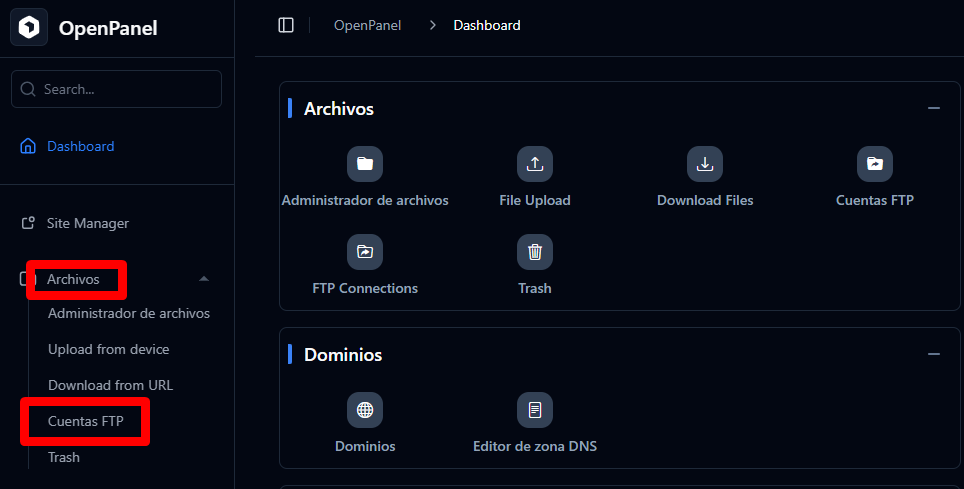Viewport: 964px width, 489px height.
Task: Select Cuentas FTP in sidebar submenu
Action: pos(85,421)
